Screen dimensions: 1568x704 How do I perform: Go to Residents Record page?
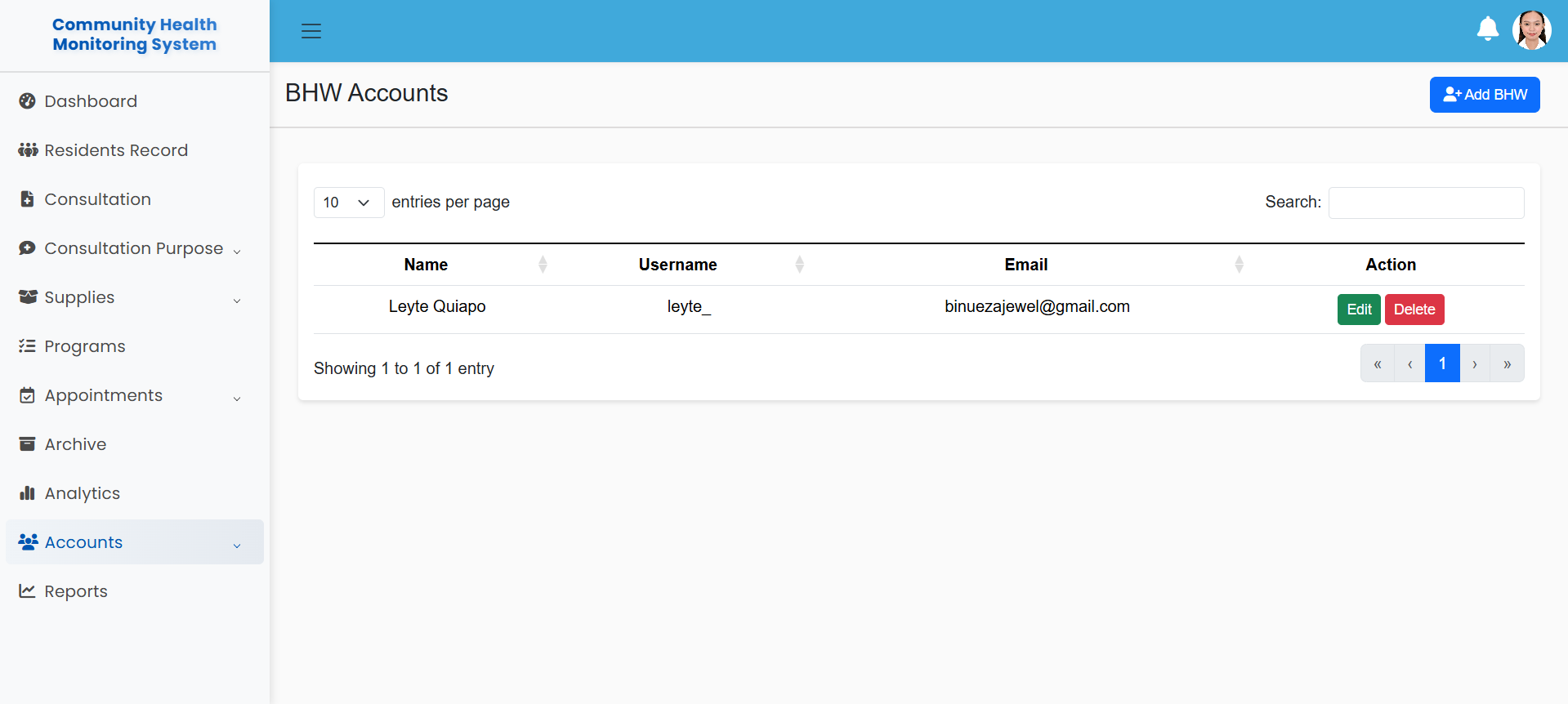(135, 150)
